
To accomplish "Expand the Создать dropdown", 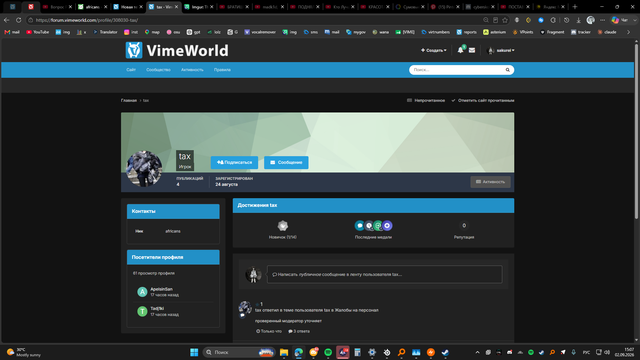I will [433, 50].
